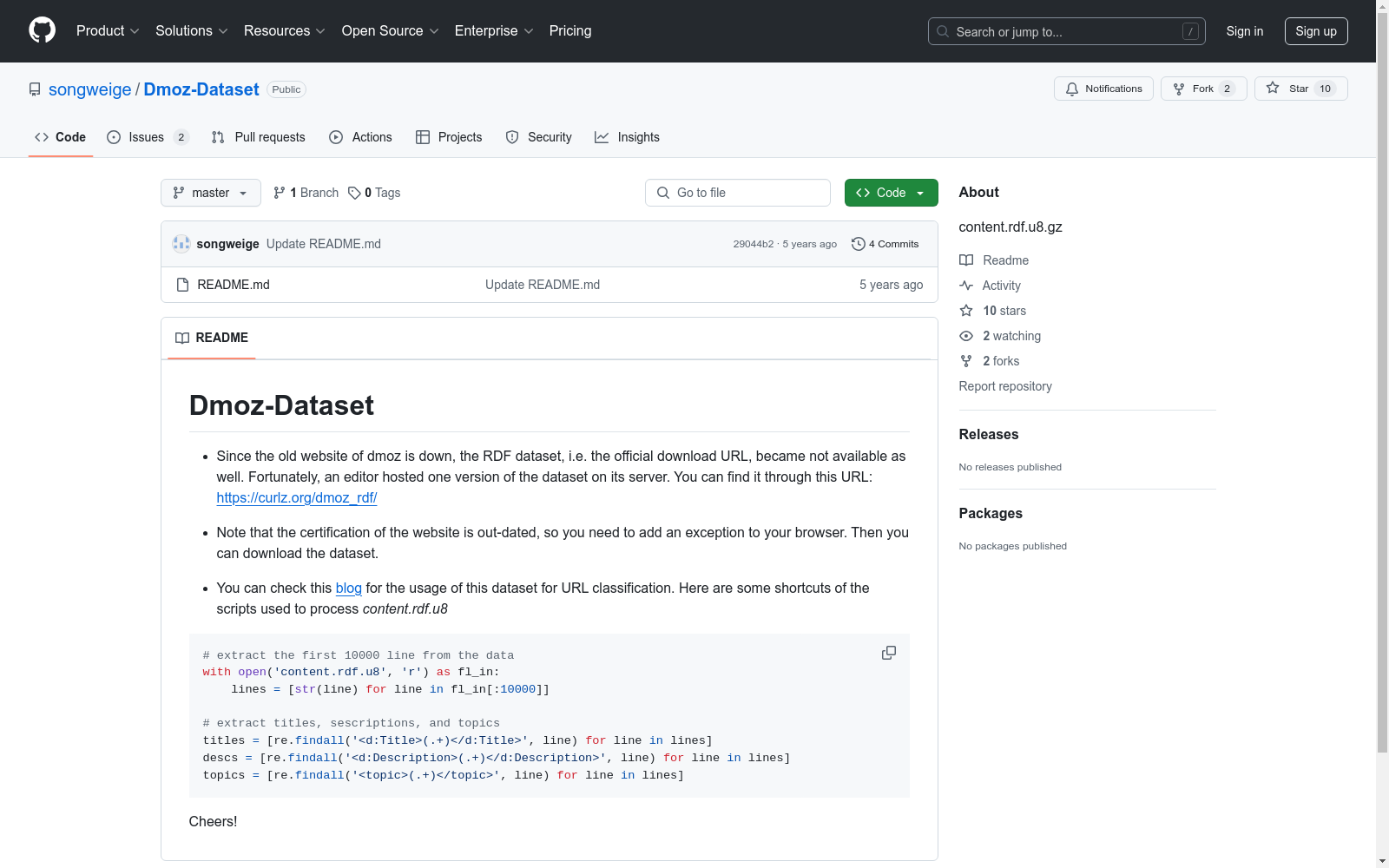
Task: Click the fork count badge 2
Action: click(x=1228, y=89)
